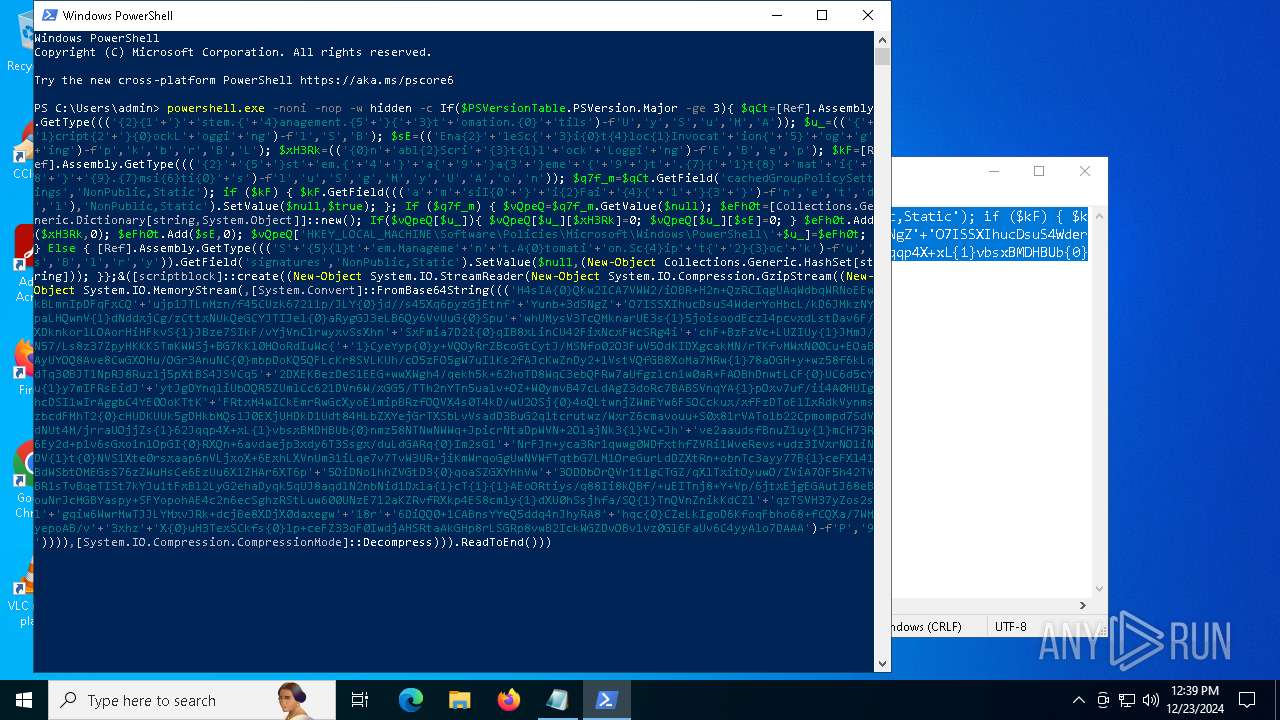Maximize the Windows PowerShell window
Image resolution: width=1280 pixels, height=720 pixels.
tap(822, 15)
